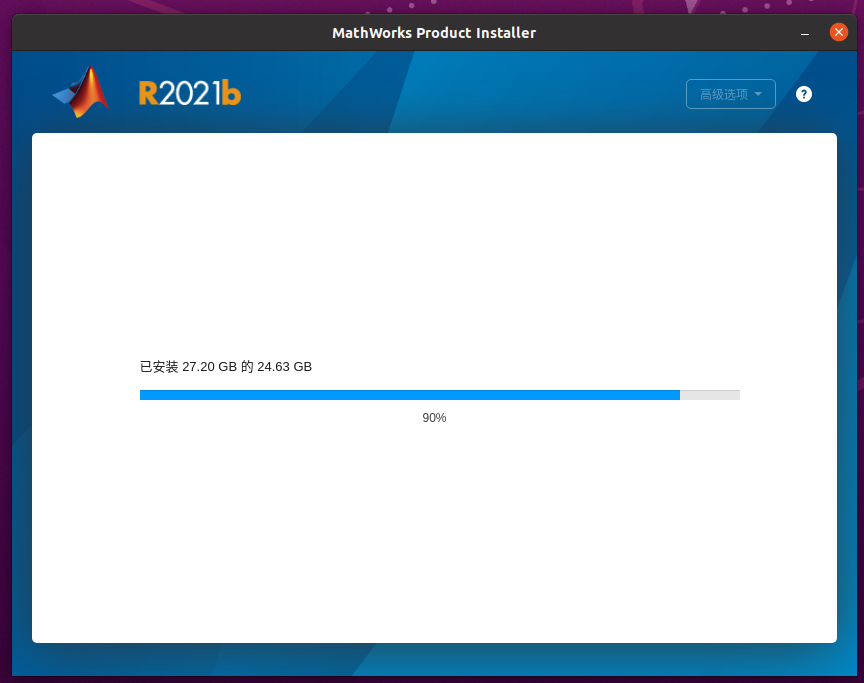
Task: Click the MATLAB logo icon
Action: point(81,92)
